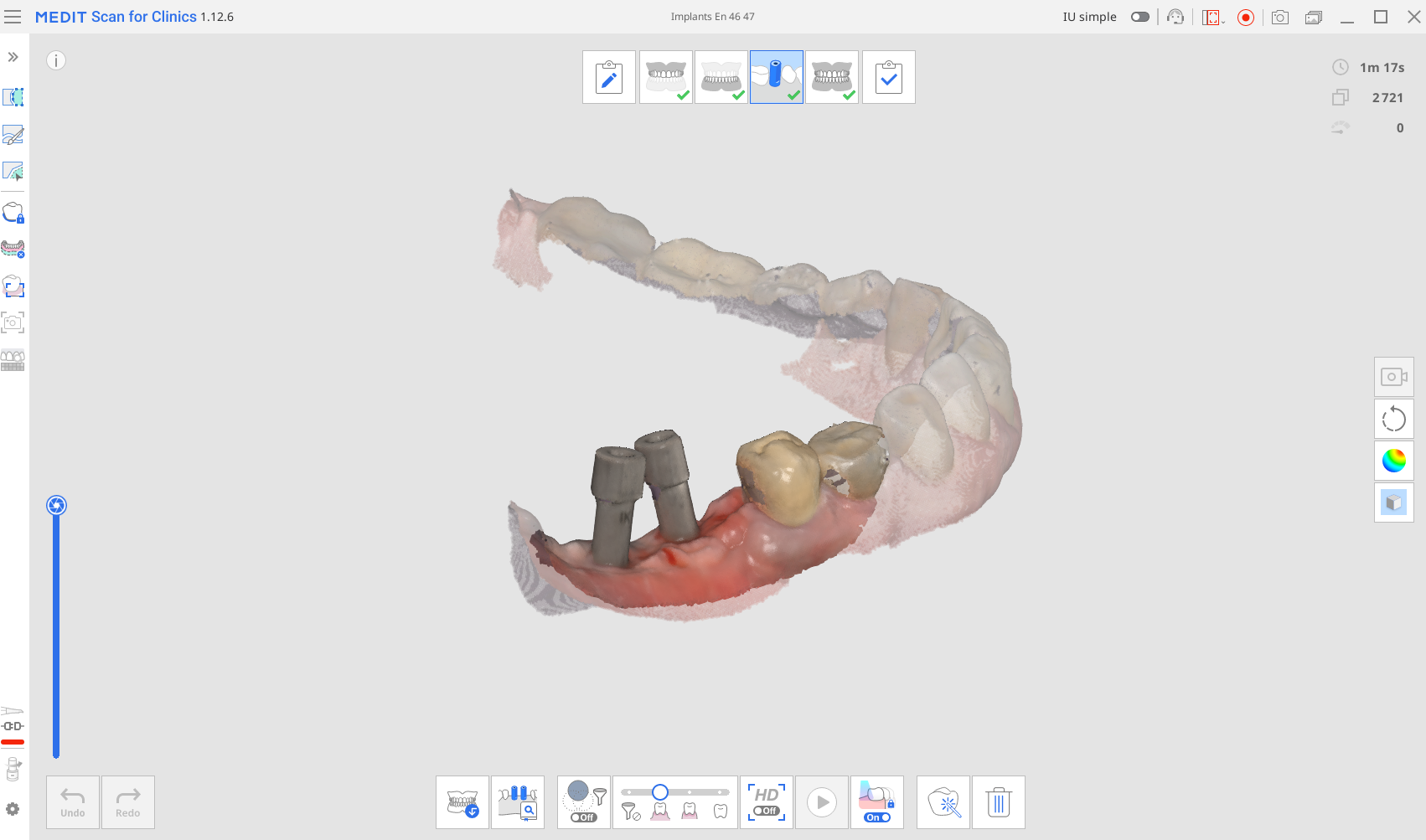Run the smart scan cleanup tool
Image resolution: width=1426 pixels, height=840 pixels.
click(x=943, y=802)
